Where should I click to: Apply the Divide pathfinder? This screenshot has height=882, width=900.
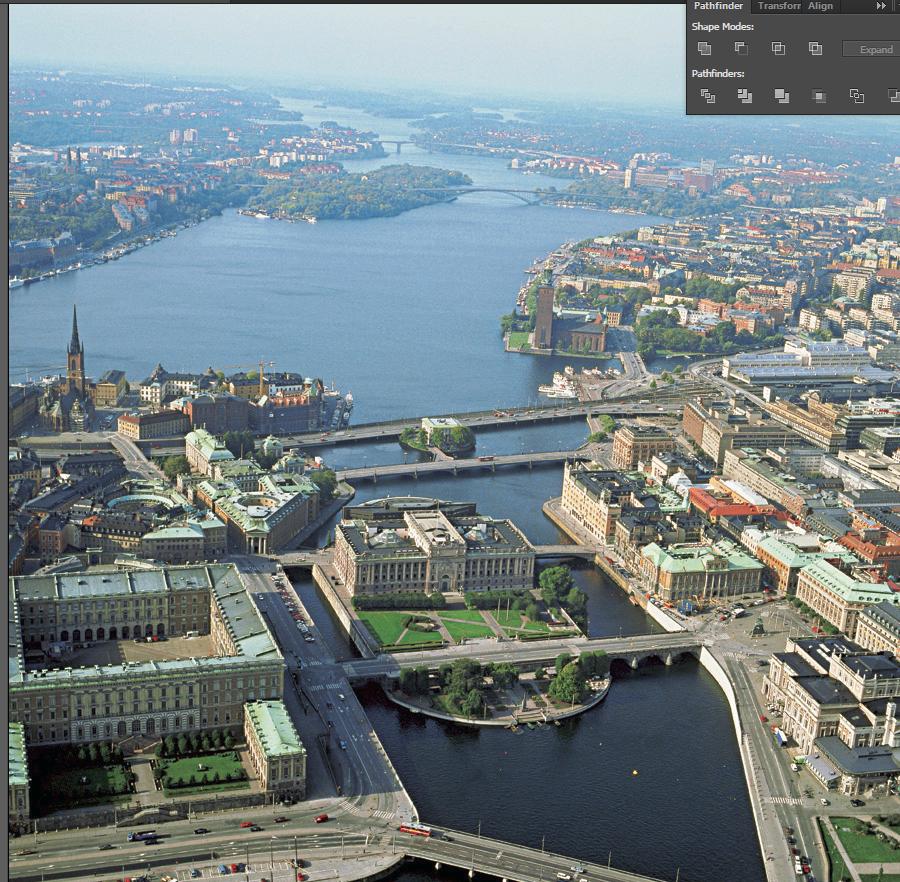click(708, 96)
